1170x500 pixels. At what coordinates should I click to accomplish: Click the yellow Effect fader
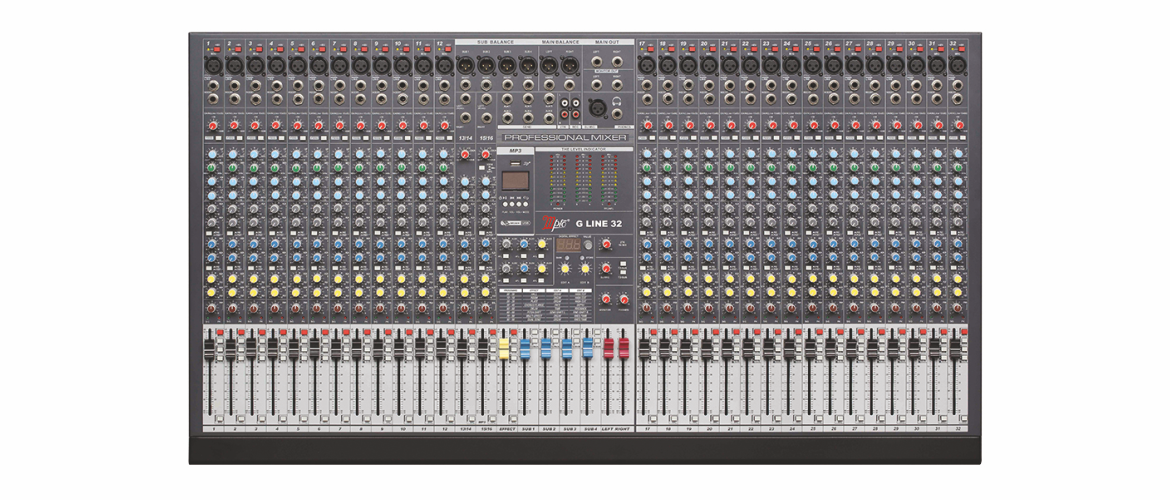pos(505,350)
